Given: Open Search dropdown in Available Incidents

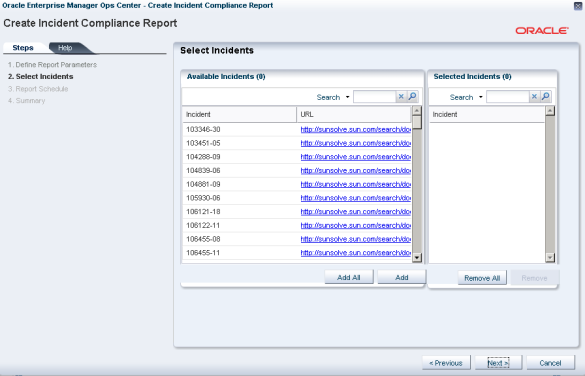Looking at the screenshot, I should click(x=347, y=97).
